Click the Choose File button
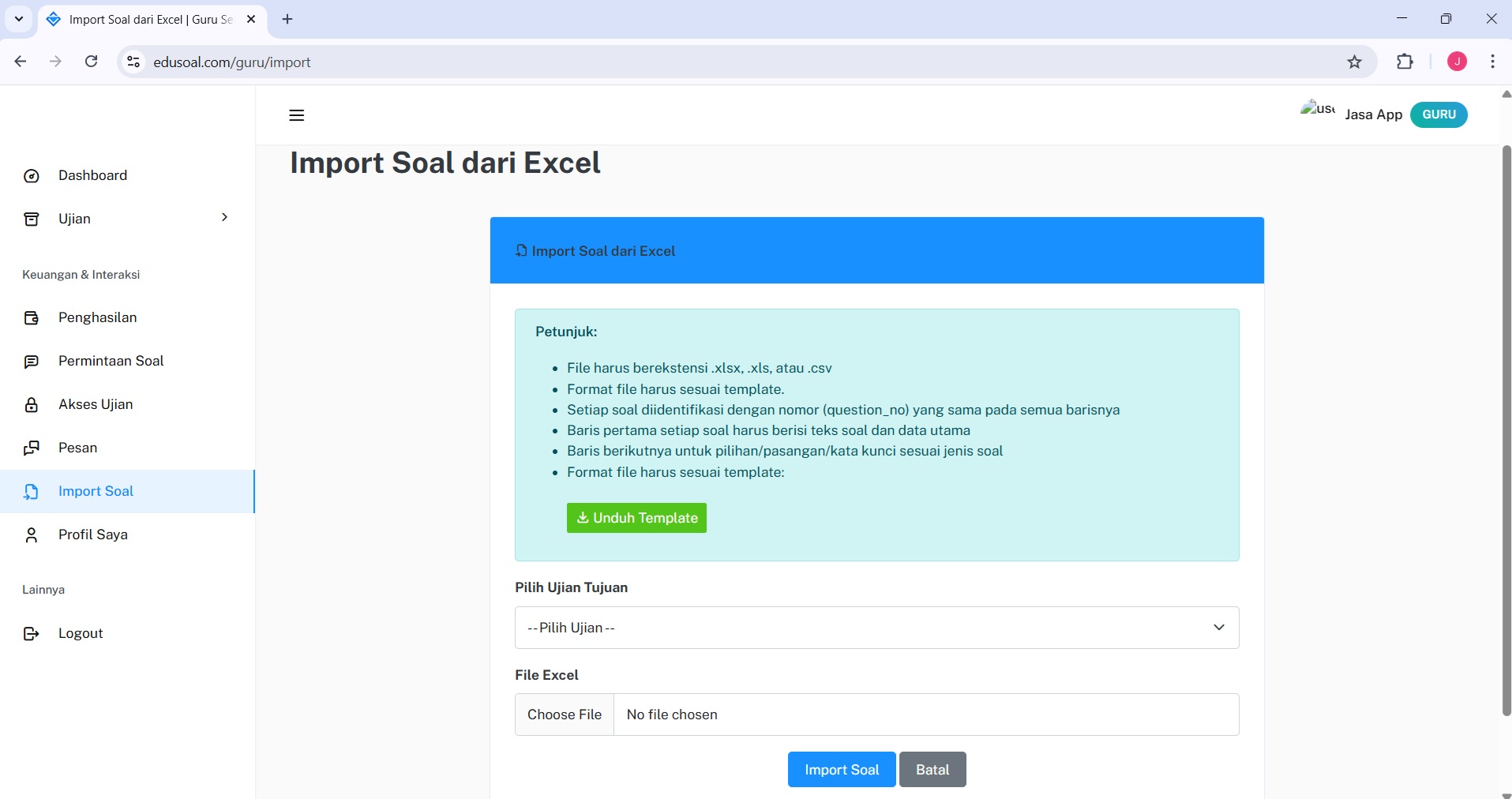Screen dimensions: 1512x799 (565, 715)
